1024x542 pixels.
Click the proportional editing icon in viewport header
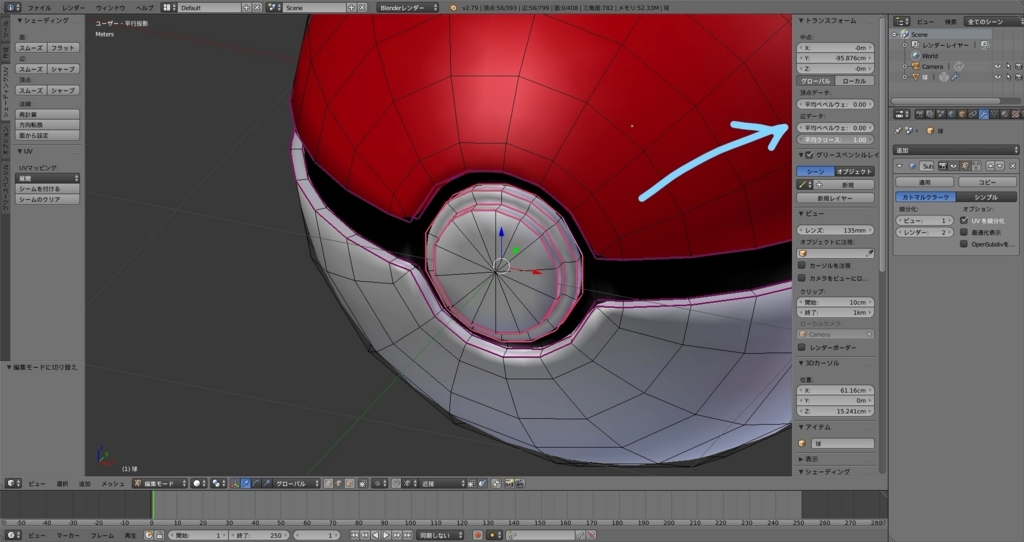click(380, 483)
